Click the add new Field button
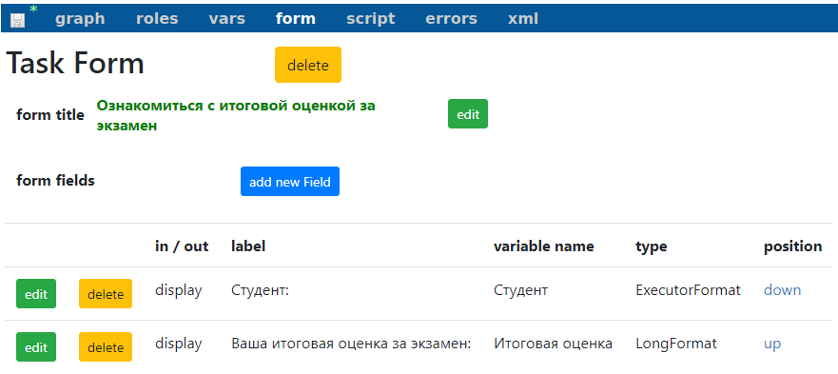838x374 pixels. coord(290,182)
